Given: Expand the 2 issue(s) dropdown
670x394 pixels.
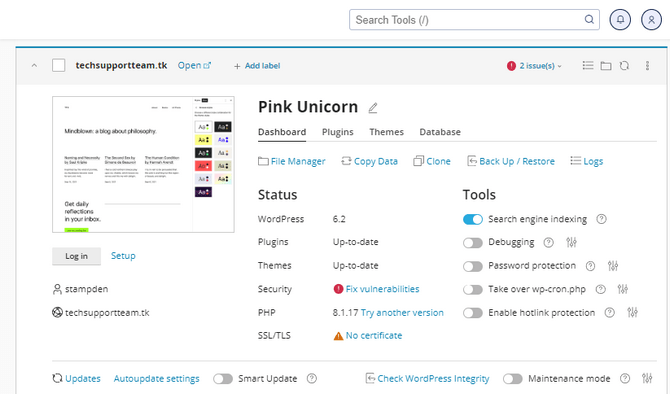Looking at the screenshot, I should click(x=535, y=66).
